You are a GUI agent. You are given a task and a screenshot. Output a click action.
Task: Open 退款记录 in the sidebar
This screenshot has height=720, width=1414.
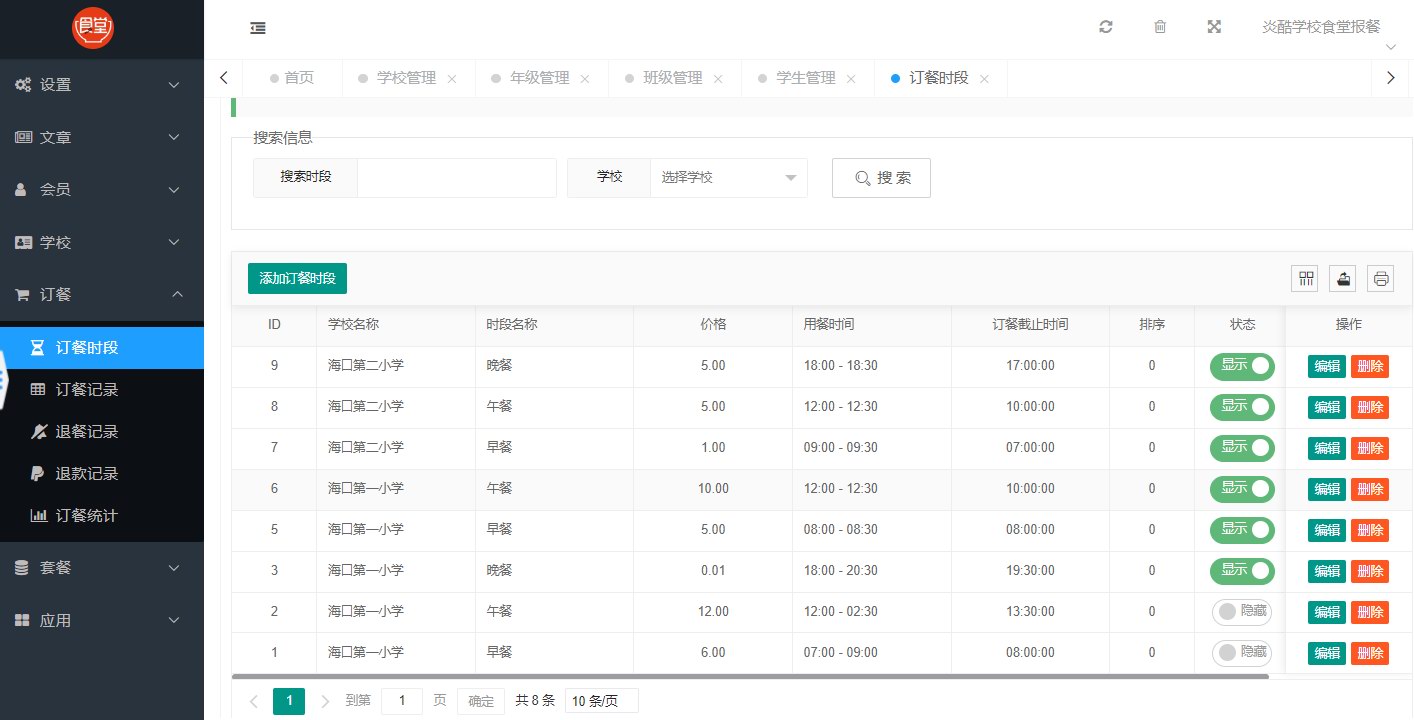(102, 474)
